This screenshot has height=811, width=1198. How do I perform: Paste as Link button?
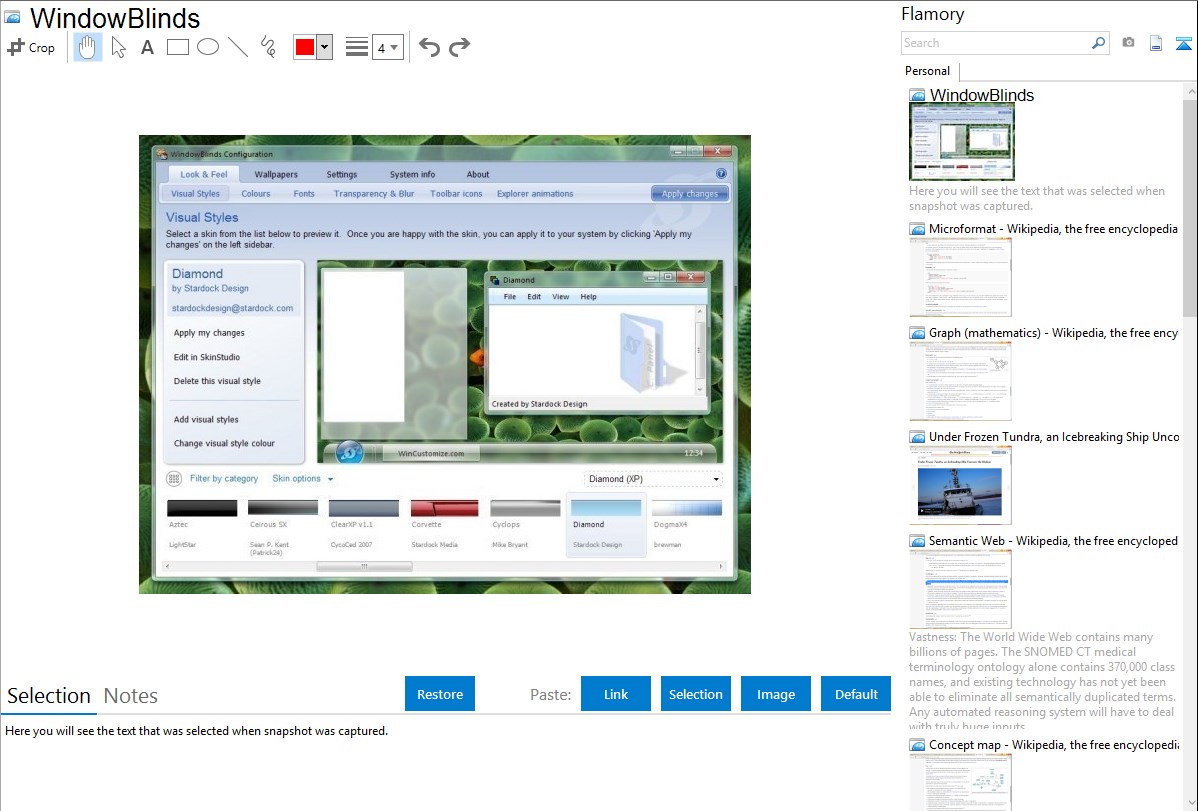(x=616, y=694)
